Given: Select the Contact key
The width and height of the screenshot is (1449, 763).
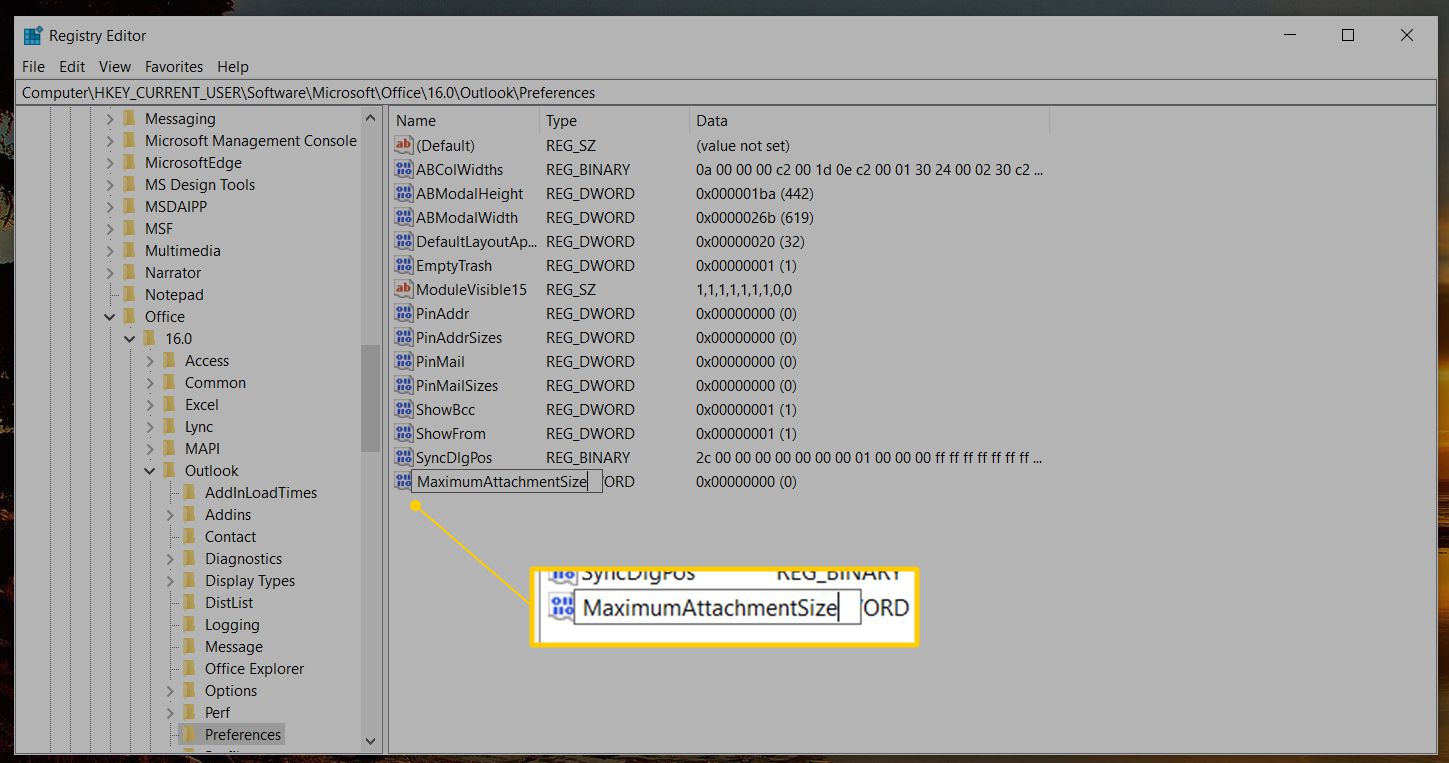Looking at the screenshot, I should 231,536.
